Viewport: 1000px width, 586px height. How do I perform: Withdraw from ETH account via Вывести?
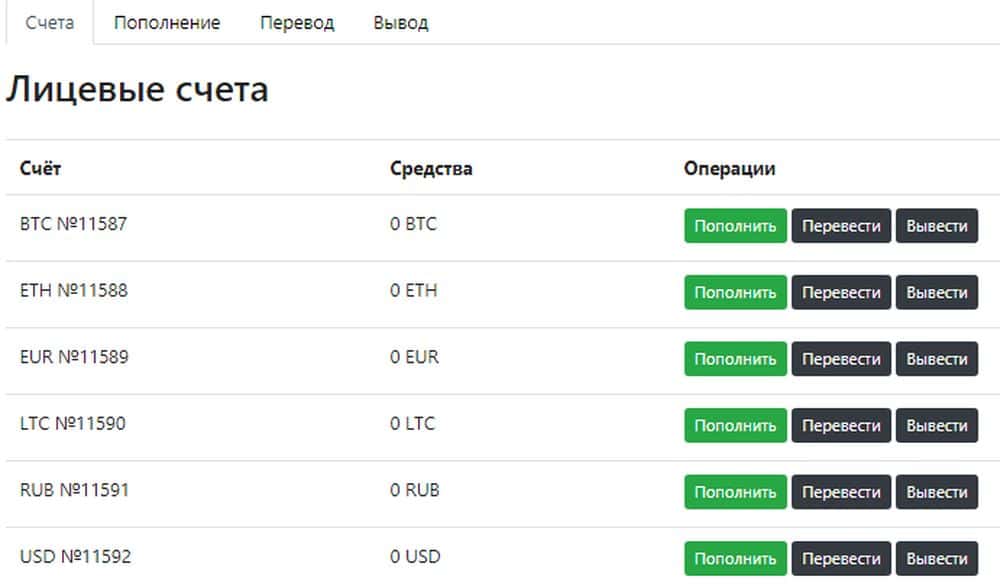click(936, 293)
